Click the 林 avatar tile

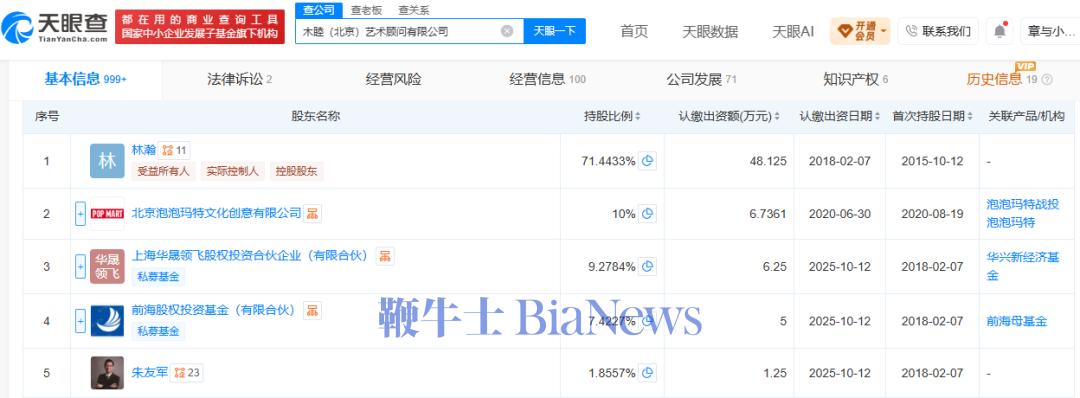tap(107, 161)
